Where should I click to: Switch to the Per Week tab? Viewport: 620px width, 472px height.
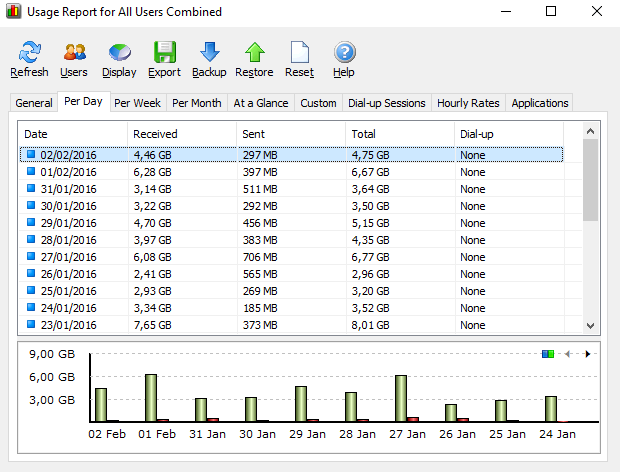137,103
